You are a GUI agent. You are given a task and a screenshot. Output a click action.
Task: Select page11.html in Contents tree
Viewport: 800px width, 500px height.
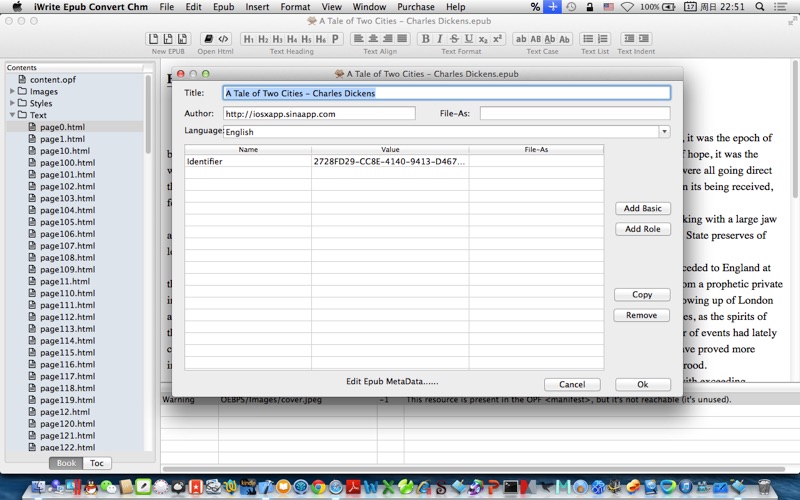[65, 281]
